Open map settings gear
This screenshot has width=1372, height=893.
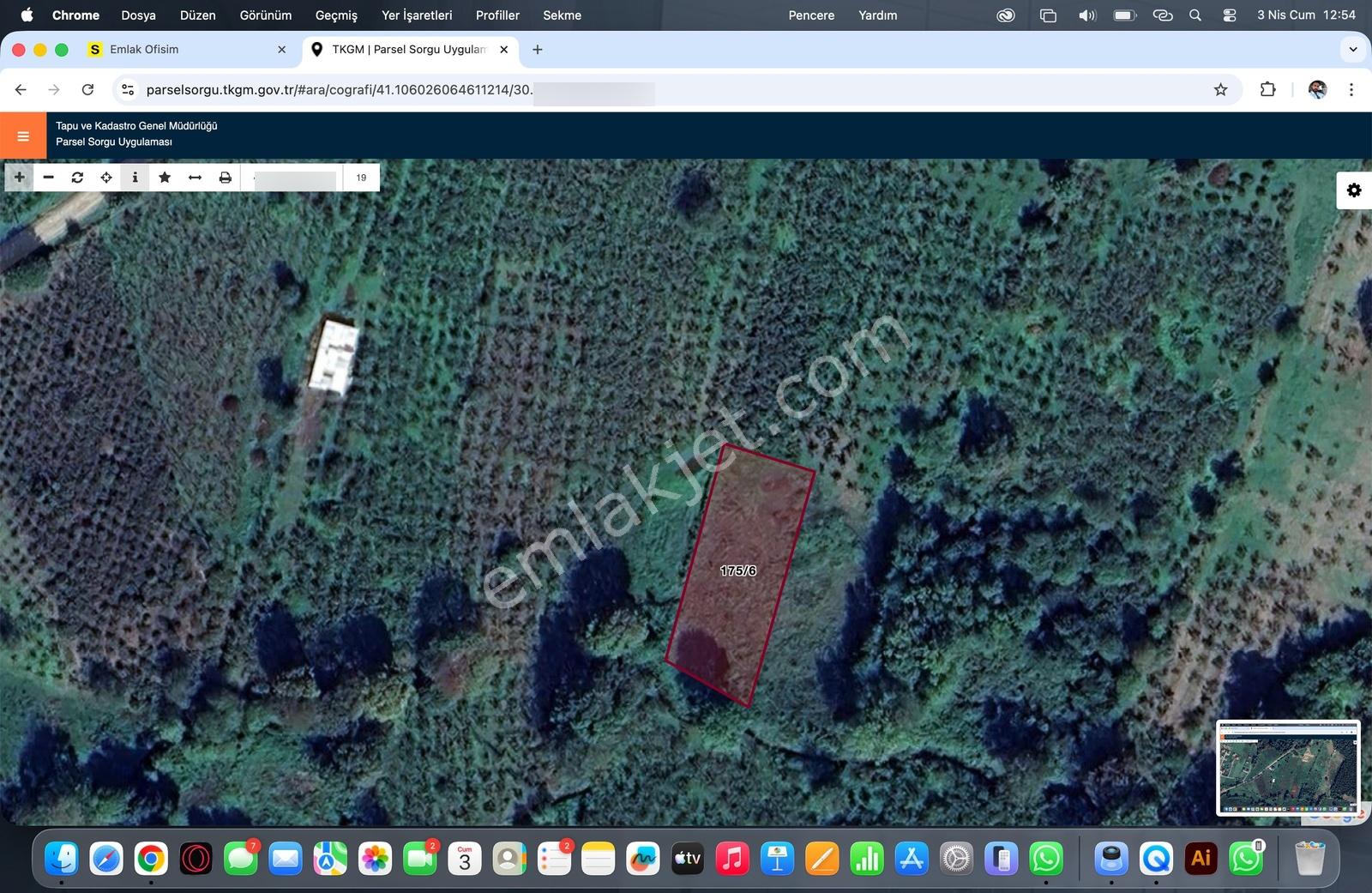pyautogui.click(x=1354, y=190)
